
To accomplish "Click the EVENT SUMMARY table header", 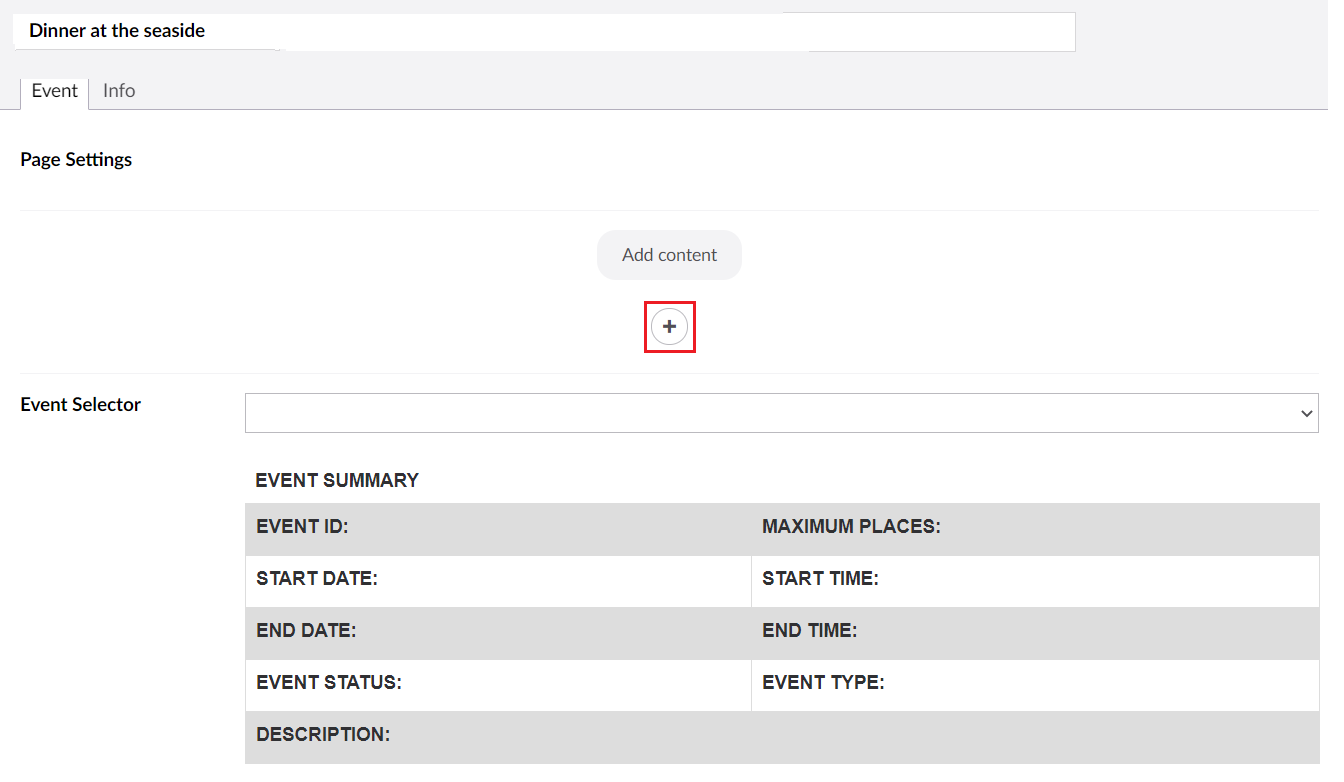I will (x=337, y=480).
